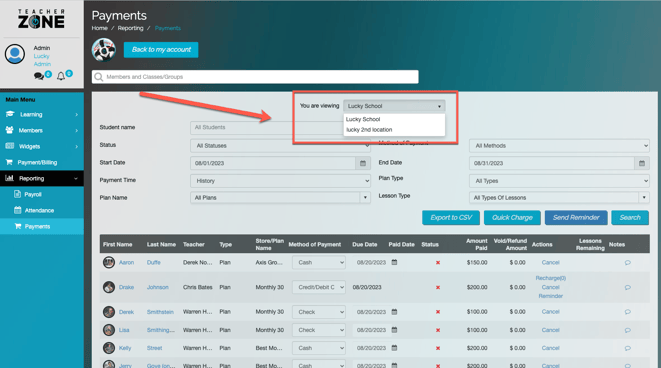Focus Members and Classes/Groups search field
The width and height of the screenshot is (661, 368).
point(255,77)
